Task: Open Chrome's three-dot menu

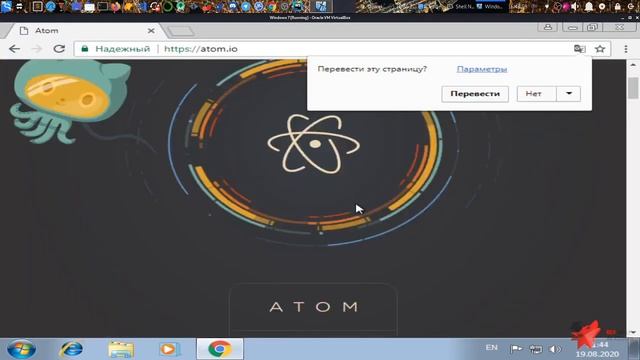Action: pyautogui.click(x=626, y=49)
